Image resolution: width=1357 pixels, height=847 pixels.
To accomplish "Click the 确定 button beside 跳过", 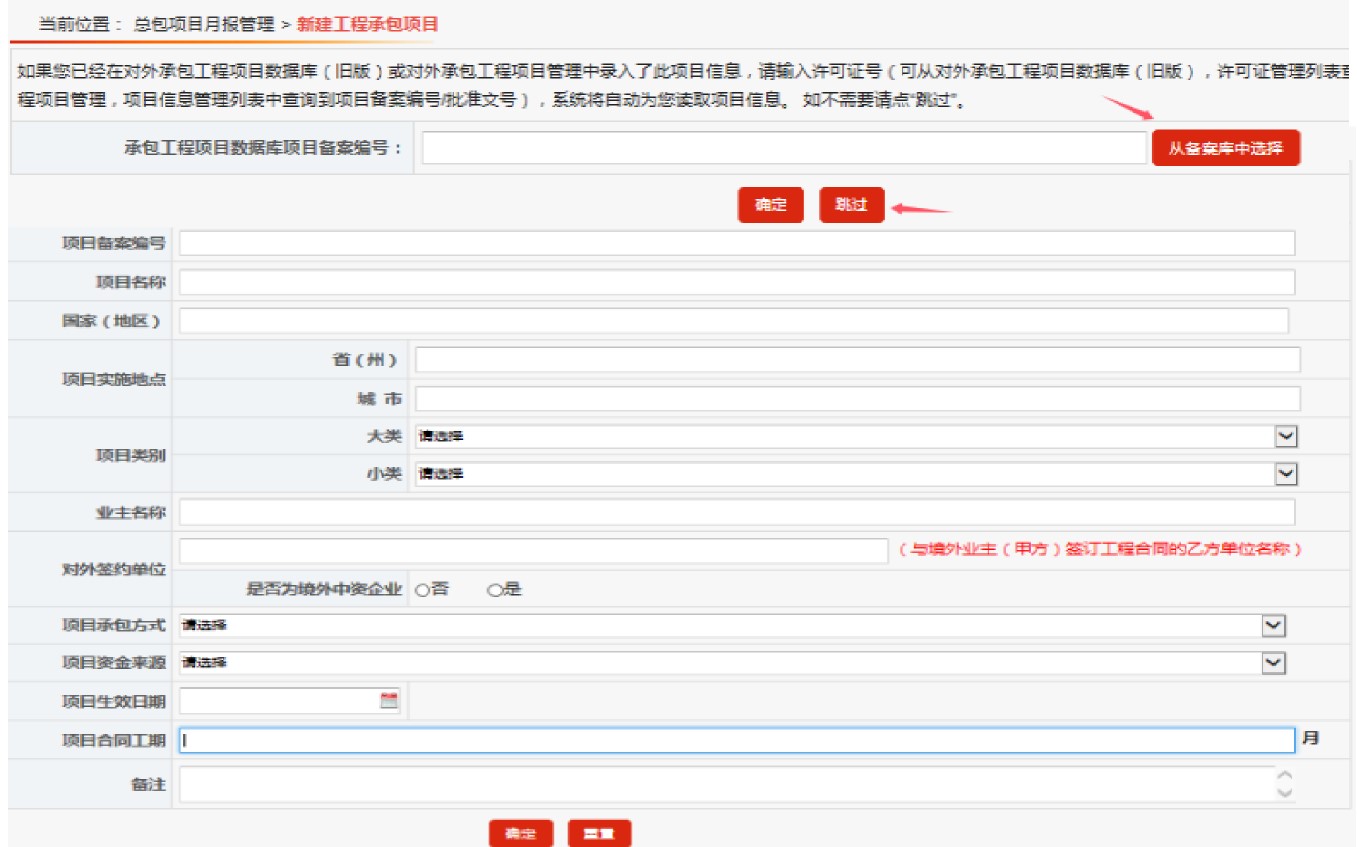I will (x=770, y=205).
